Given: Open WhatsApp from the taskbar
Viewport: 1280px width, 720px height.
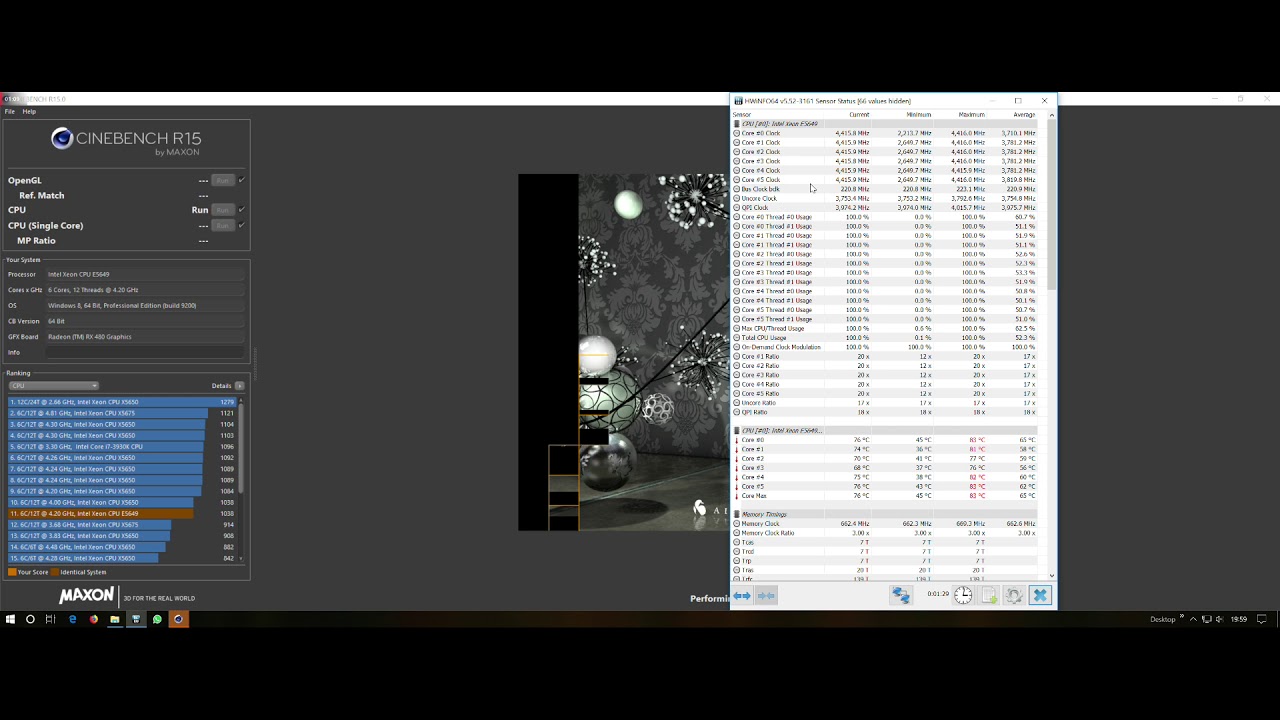Looking at the screenshot, I should point(157,619).
